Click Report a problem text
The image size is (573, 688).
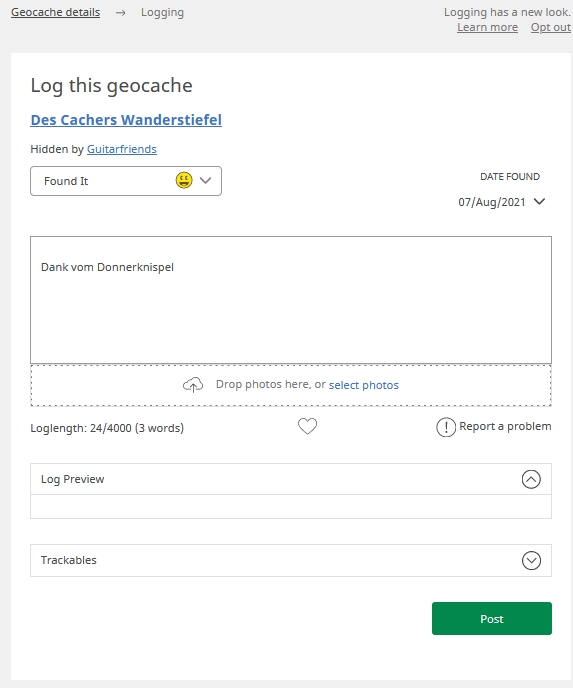coord(505,426)
